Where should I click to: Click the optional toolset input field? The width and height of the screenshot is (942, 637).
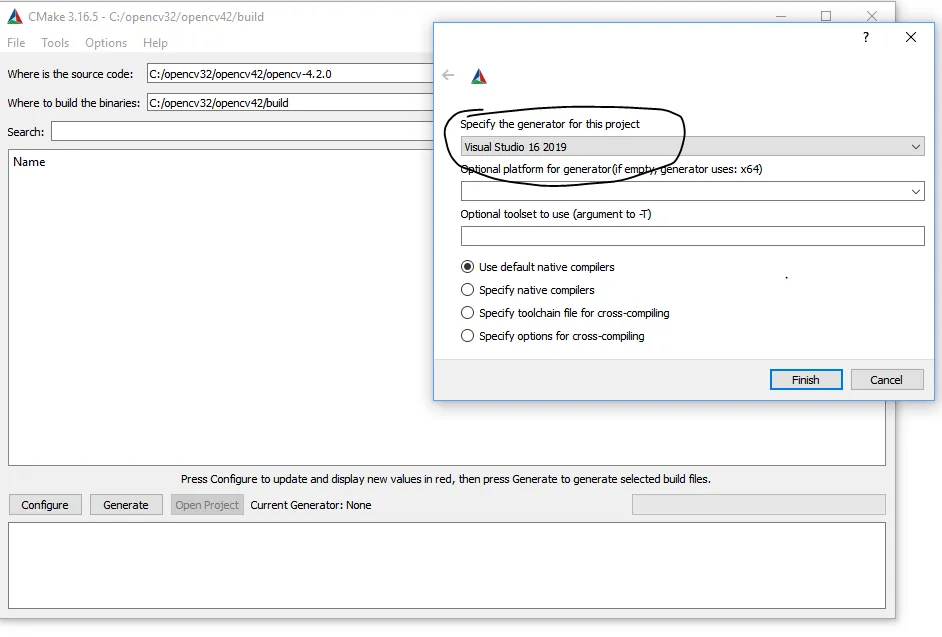pos(693,236)
